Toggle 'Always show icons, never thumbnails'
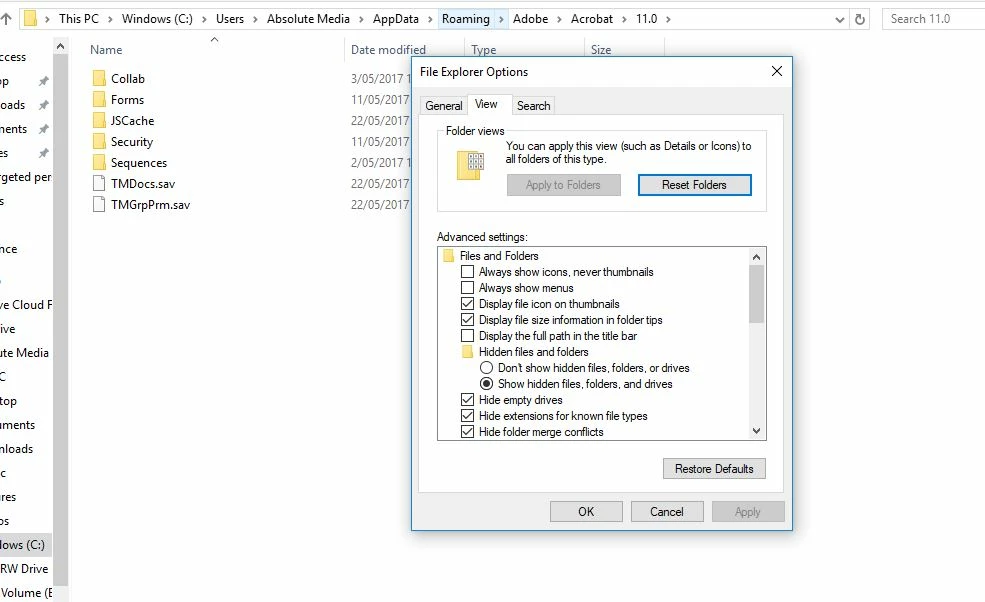This screenshot has height=602, width=985. (467, 272)
